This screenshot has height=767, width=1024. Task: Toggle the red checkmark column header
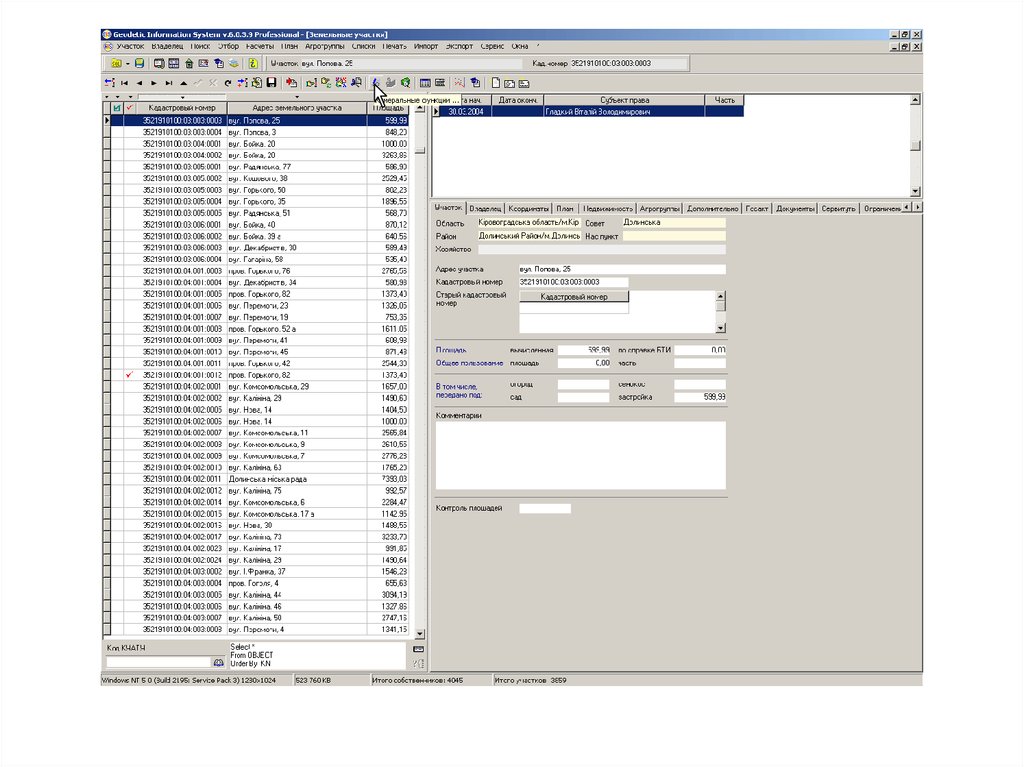pos(129,107)
